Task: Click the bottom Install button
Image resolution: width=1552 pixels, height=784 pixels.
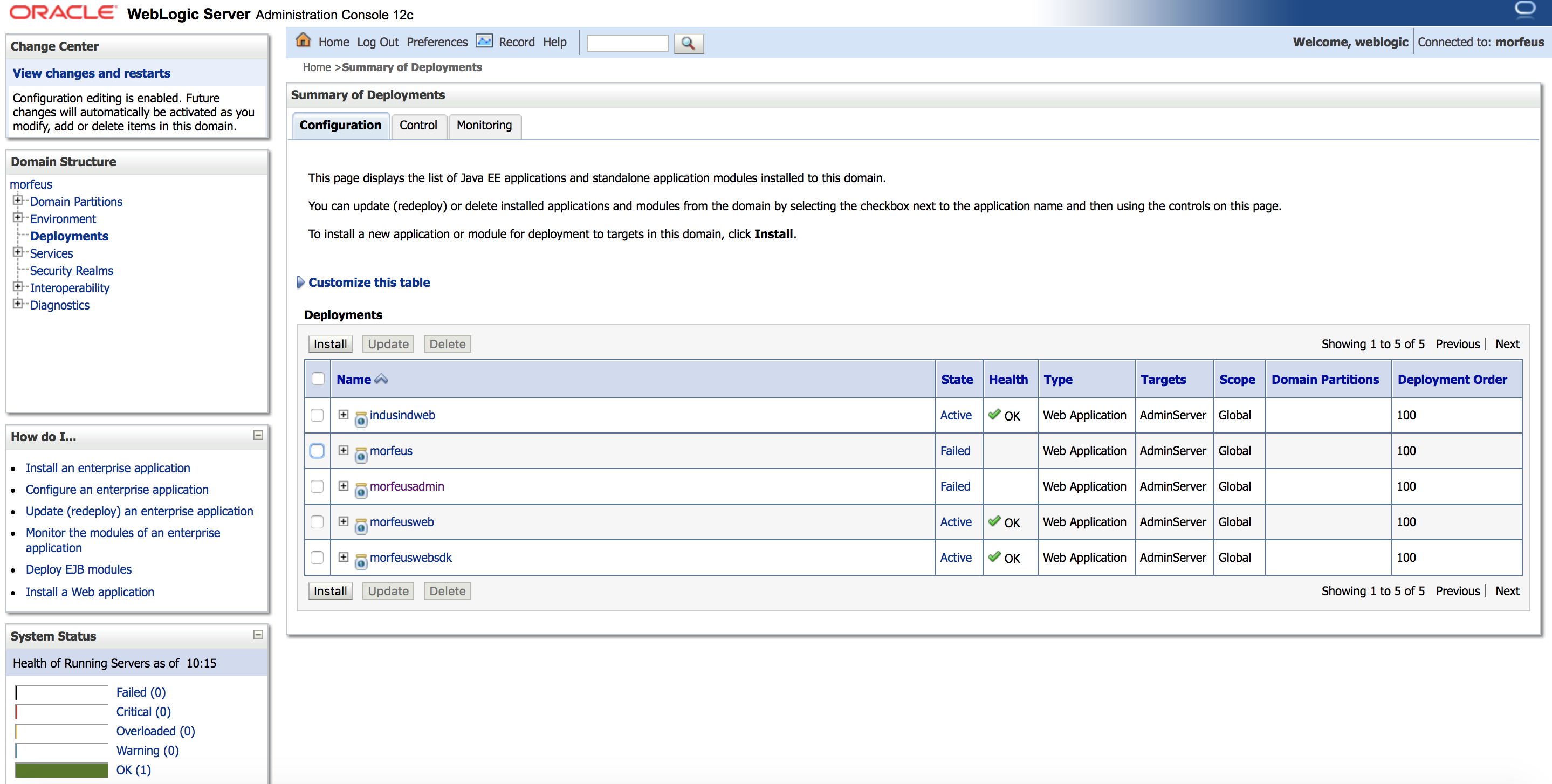Action: [330, 591]
